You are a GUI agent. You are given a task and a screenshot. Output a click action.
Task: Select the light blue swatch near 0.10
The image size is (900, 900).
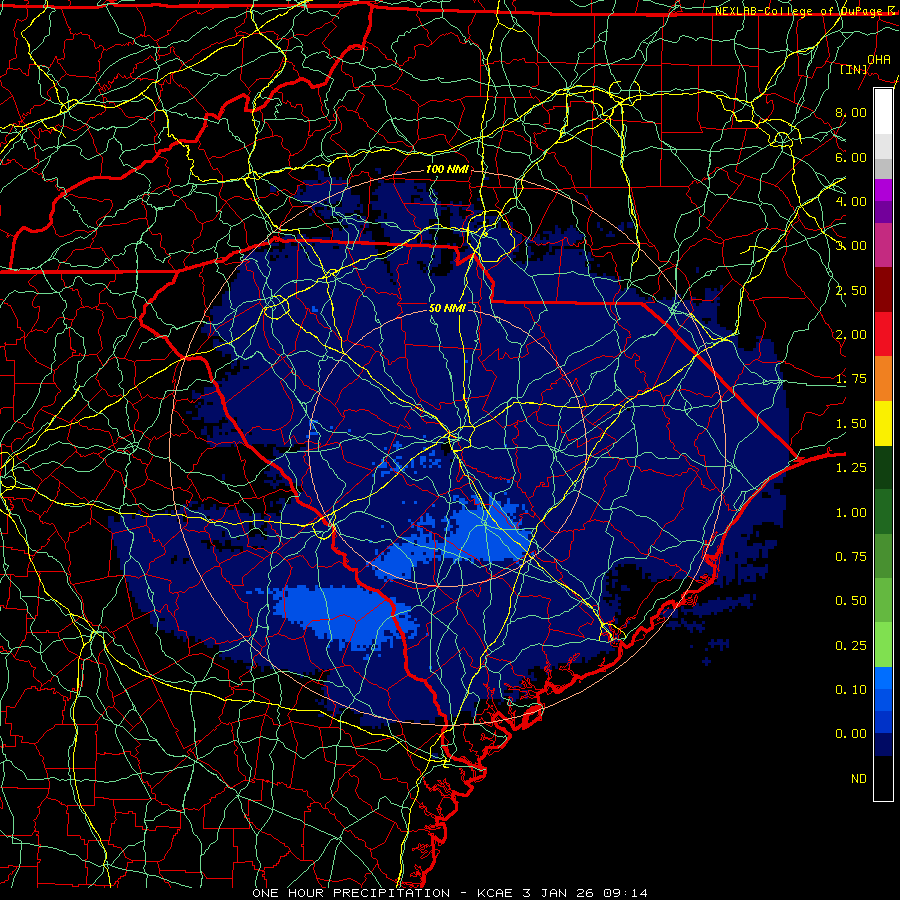pyautogui.click(x=883, y=678)
